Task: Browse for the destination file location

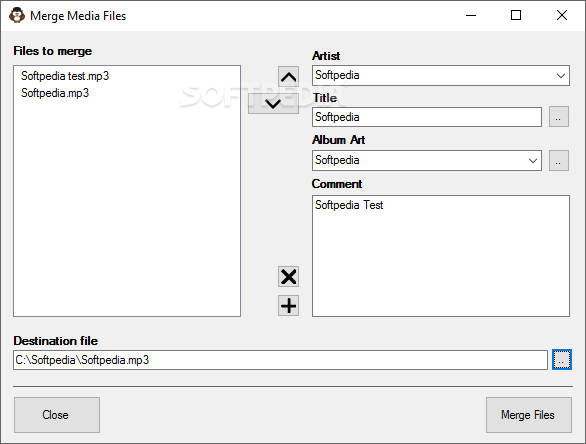Action: (562, 360)
